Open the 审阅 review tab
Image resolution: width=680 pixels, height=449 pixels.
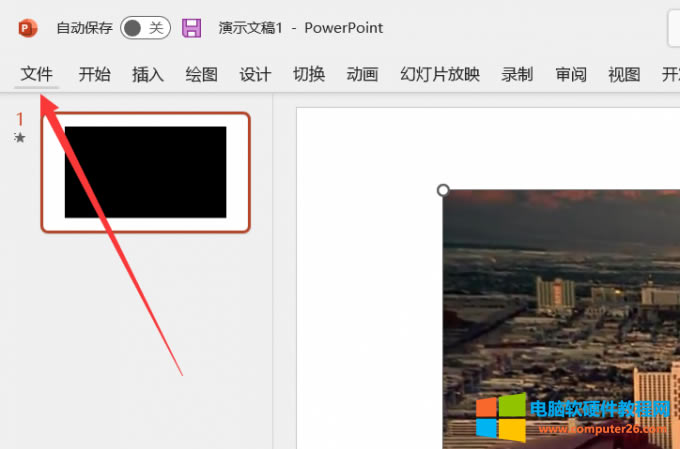571,74
